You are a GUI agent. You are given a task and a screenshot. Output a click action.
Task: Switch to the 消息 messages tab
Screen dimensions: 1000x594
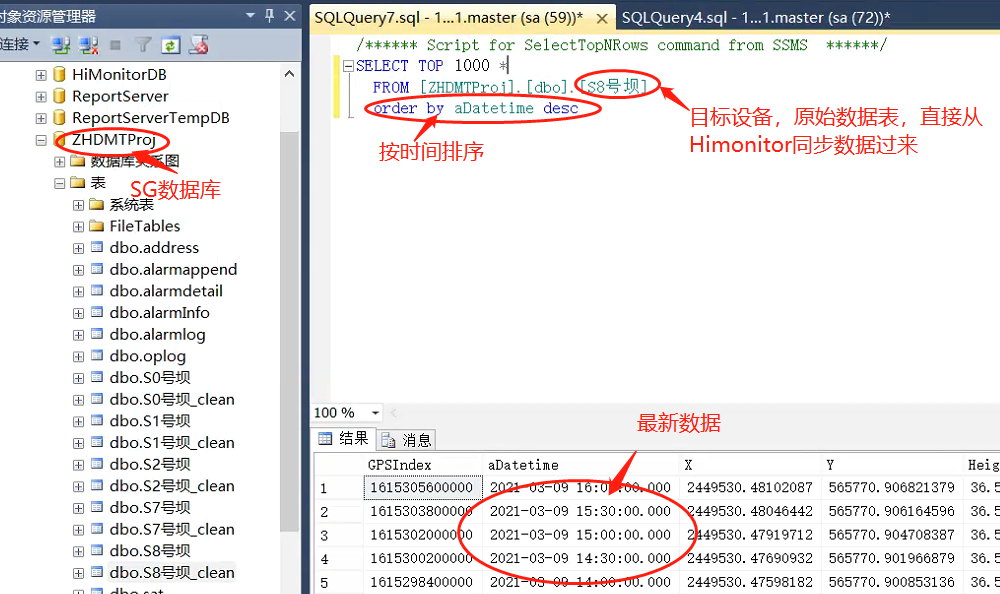pyautogui.click(x=406, y=439)
